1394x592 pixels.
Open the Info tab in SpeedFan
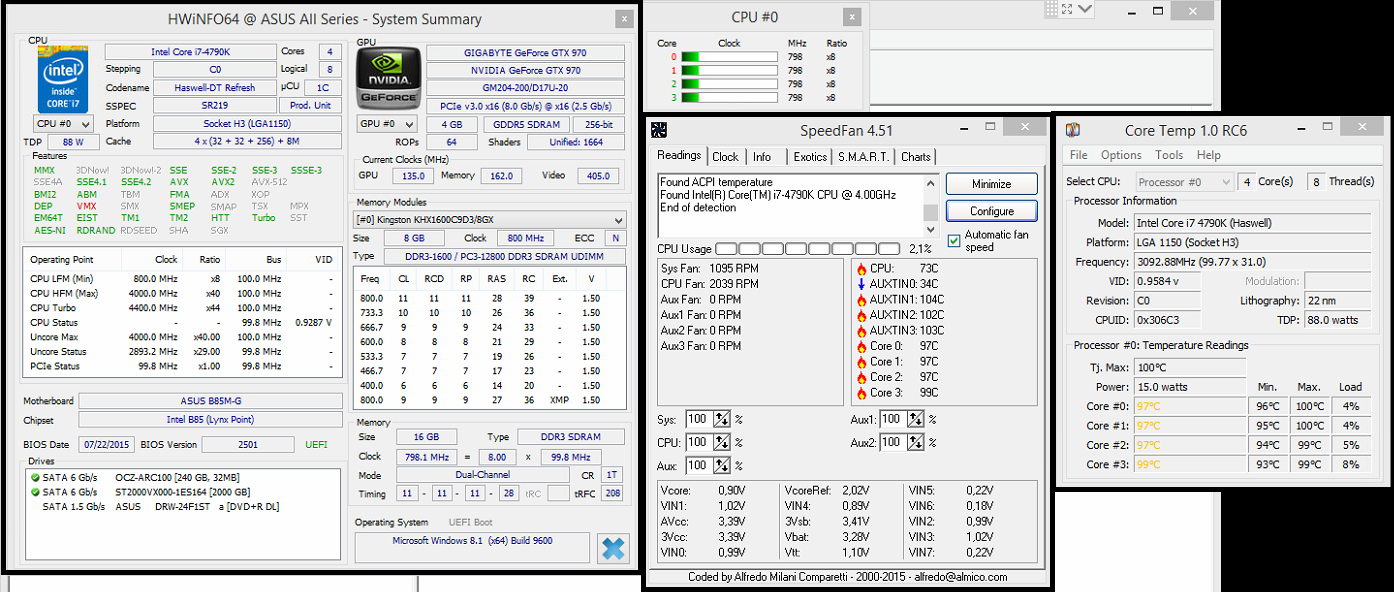(762, 157)
